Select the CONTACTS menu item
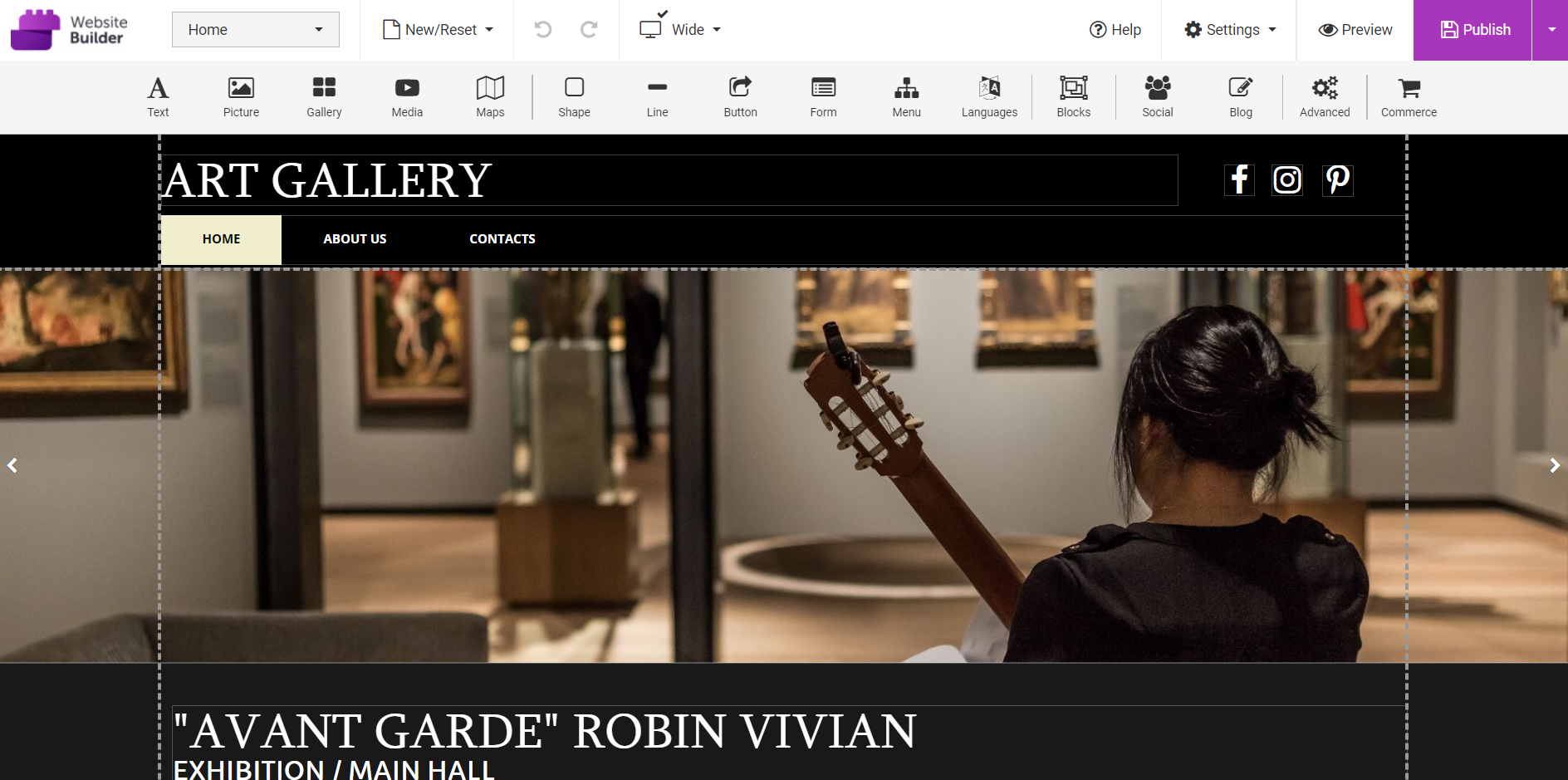This screenshot has width=1568, height=780. pos(502,239)
